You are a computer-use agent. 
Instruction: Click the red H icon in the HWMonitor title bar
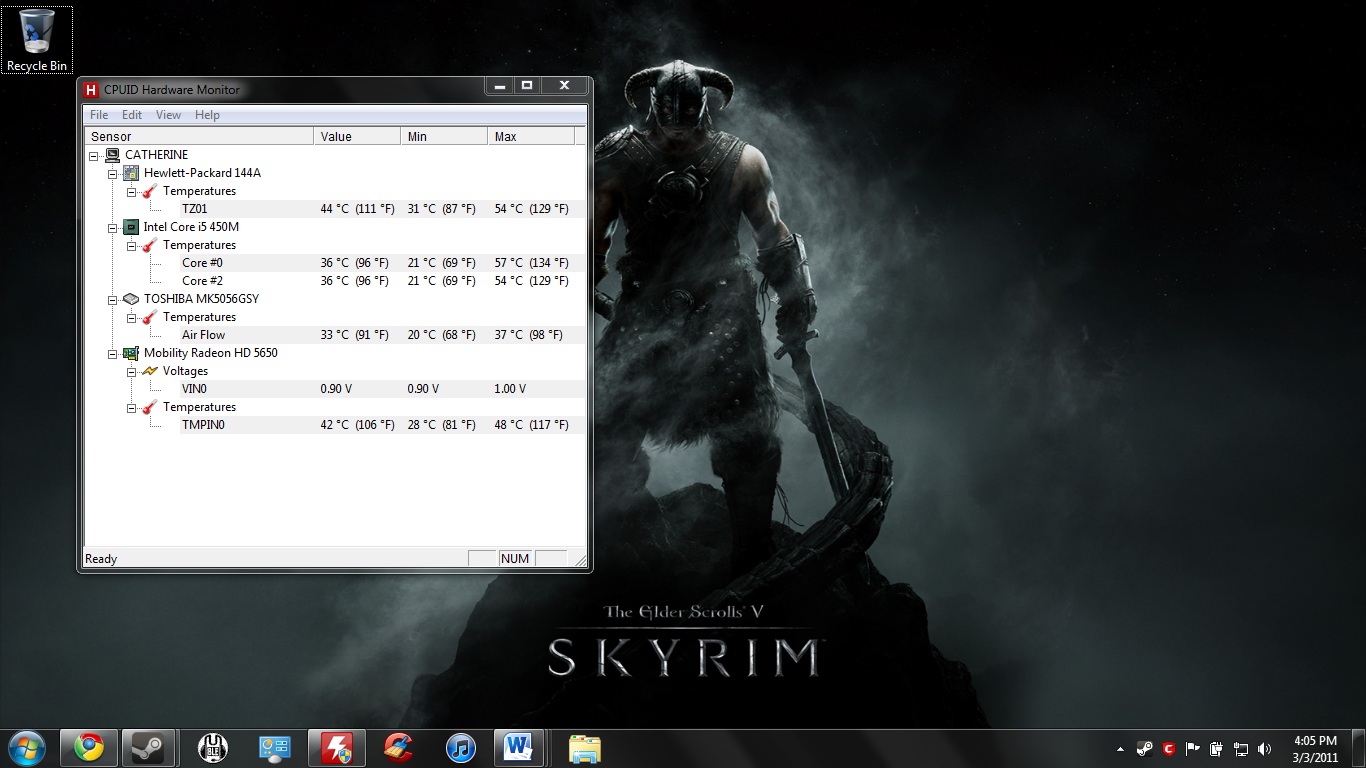point(92,90)
